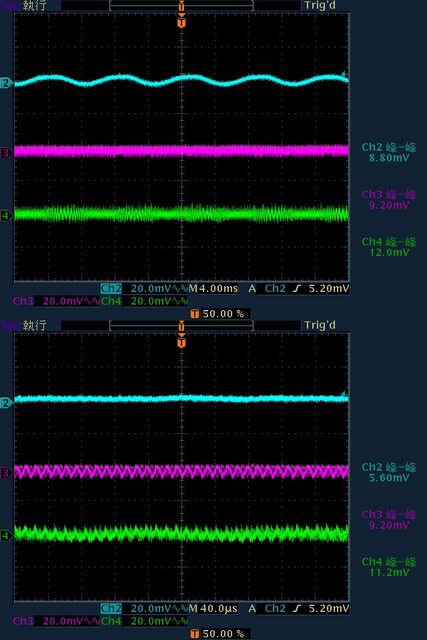Click the 執行 run status label above the 40.0µs capture
This screenshot has height=640, width=427.
click(34, 325)
